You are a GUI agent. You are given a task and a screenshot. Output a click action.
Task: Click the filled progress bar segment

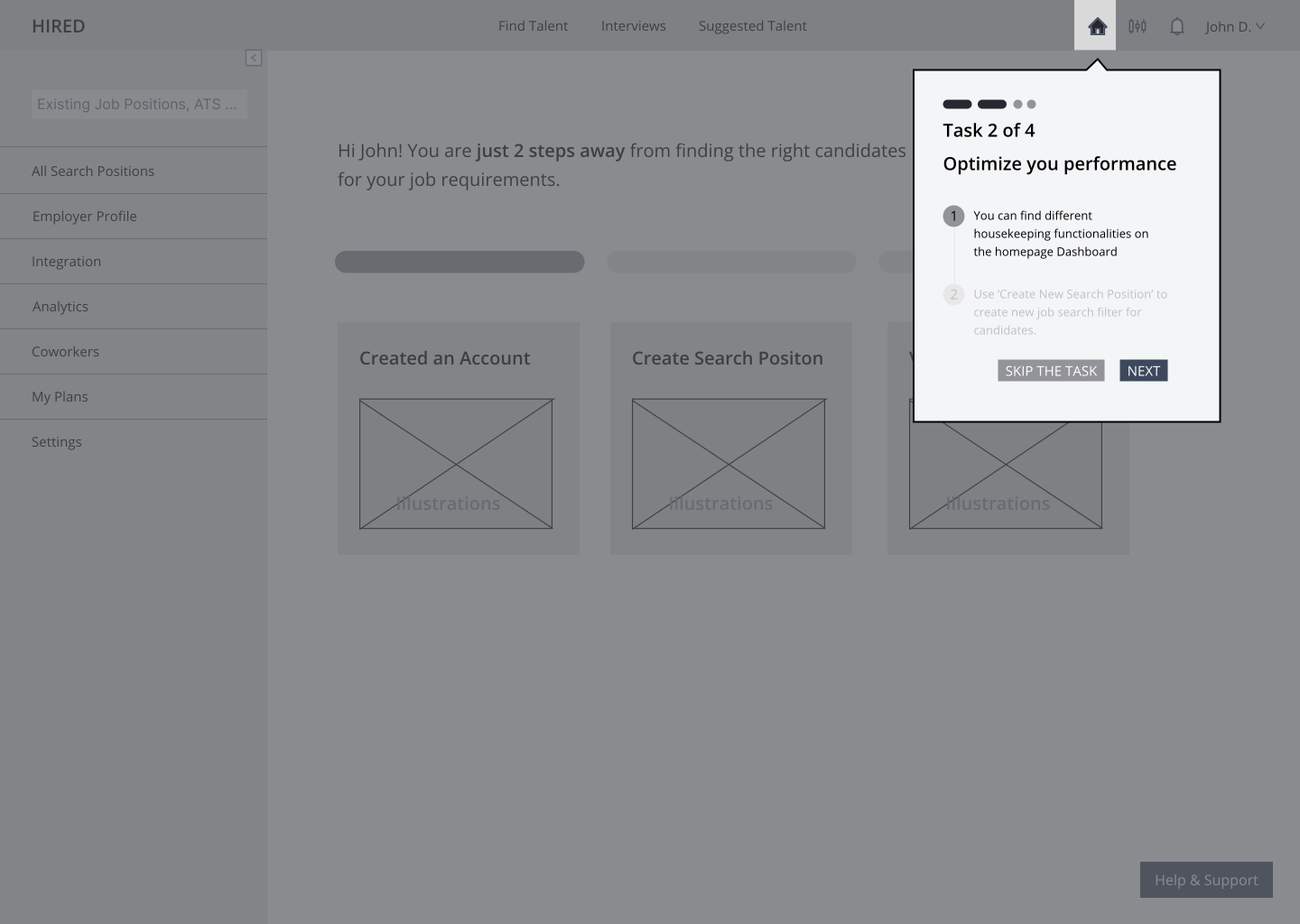[x=459, y=262]
